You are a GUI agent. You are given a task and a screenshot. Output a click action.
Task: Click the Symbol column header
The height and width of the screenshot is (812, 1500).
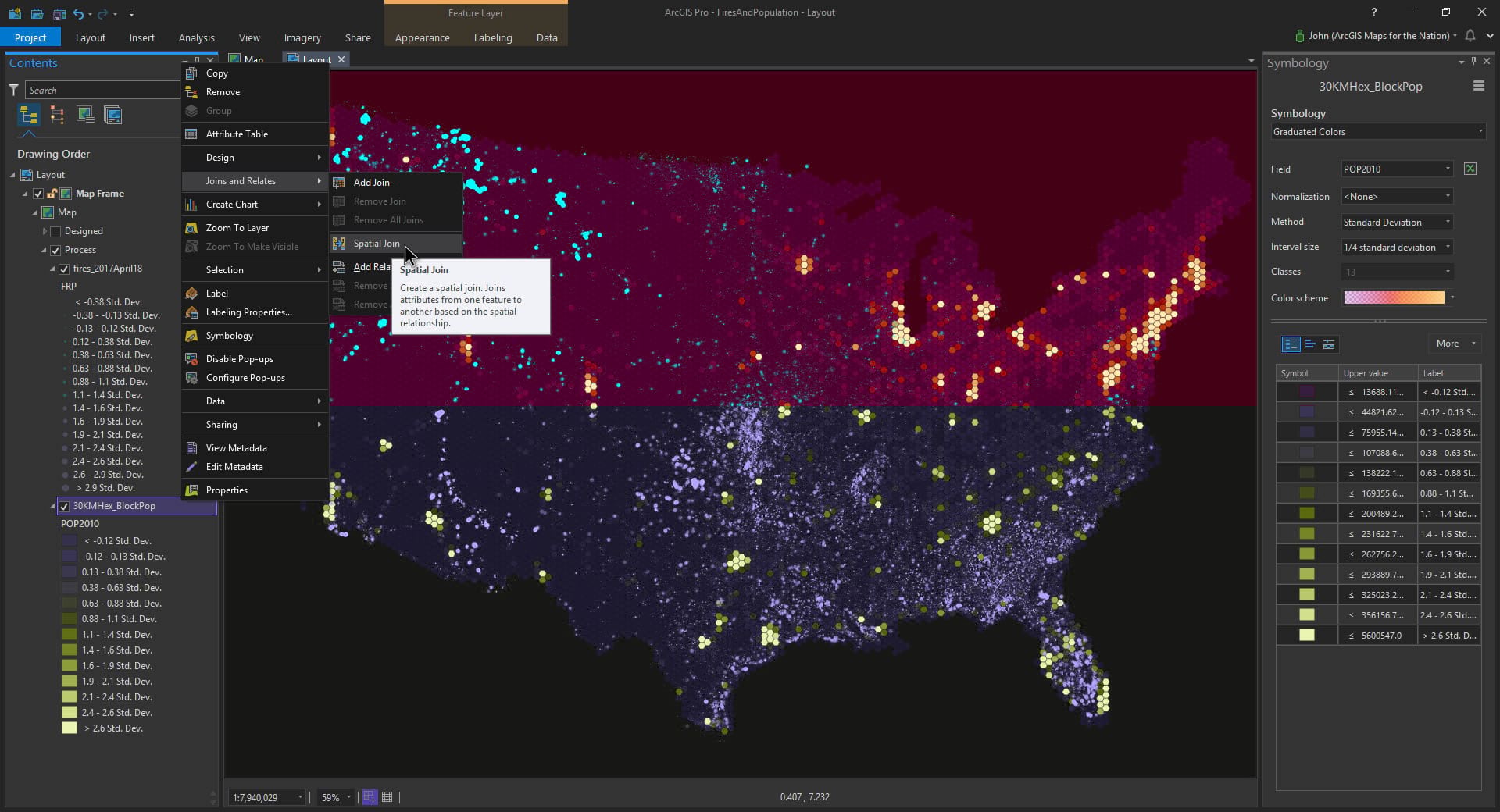1306,373
